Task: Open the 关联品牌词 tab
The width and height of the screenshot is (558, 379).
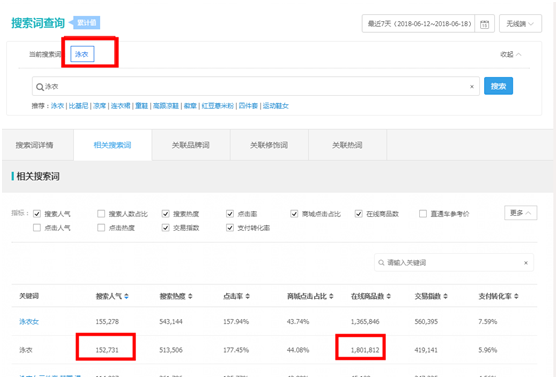Action: click(x=191, y=145)
